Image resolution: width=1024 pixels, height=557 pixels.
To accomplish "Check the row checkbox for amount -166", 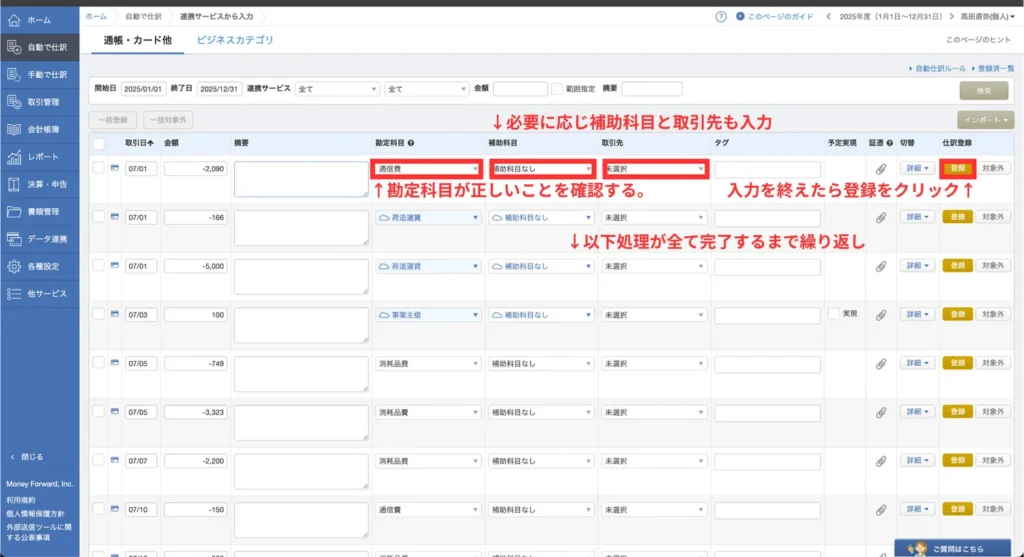I will click(98, 216).
